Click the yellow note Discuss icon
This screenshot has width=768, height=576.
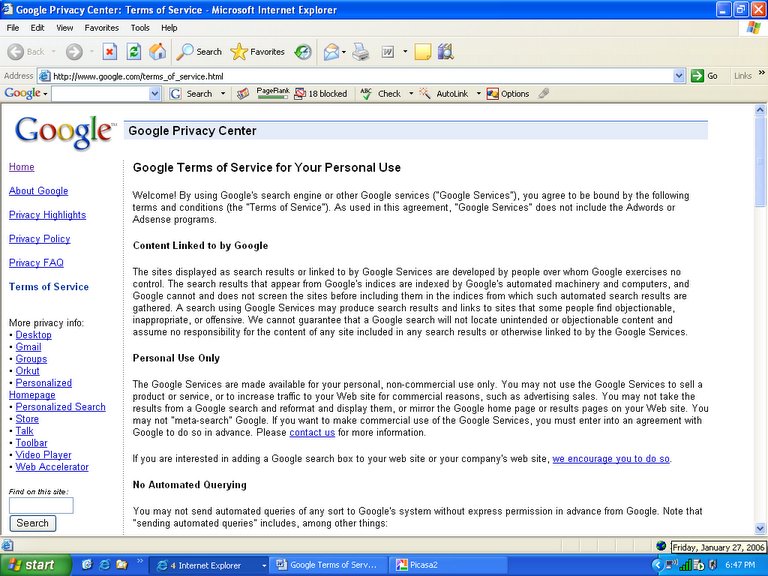pos(422,51)
